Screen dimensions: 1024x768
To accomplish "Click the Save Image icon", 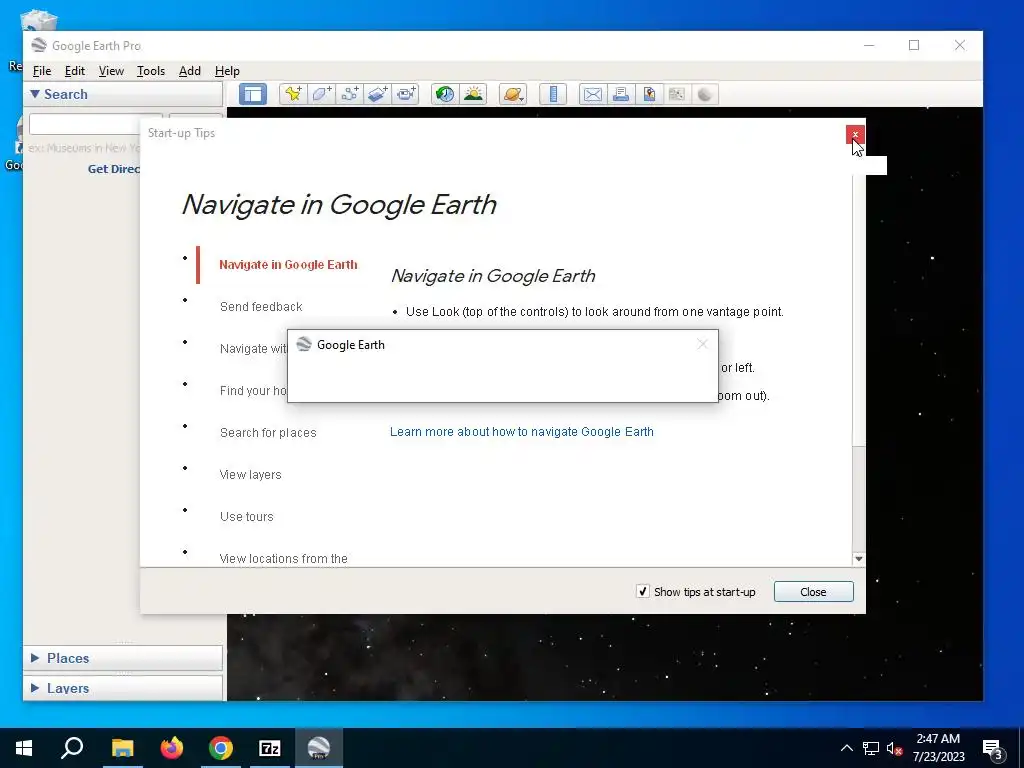I will tap(649, 94).
